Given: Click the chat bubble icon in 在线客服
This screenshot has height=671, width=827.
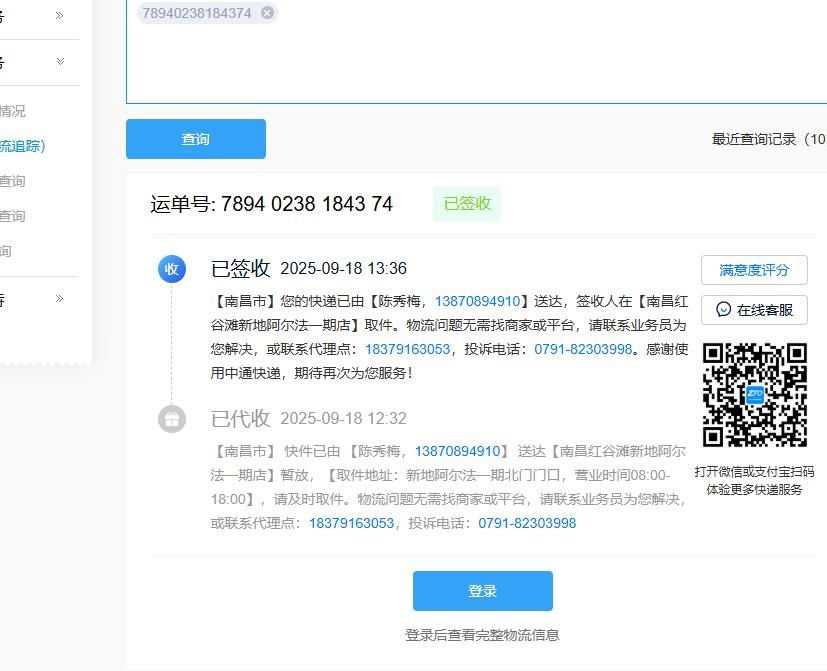Looking at the screenshot, I should coord(724,310).
